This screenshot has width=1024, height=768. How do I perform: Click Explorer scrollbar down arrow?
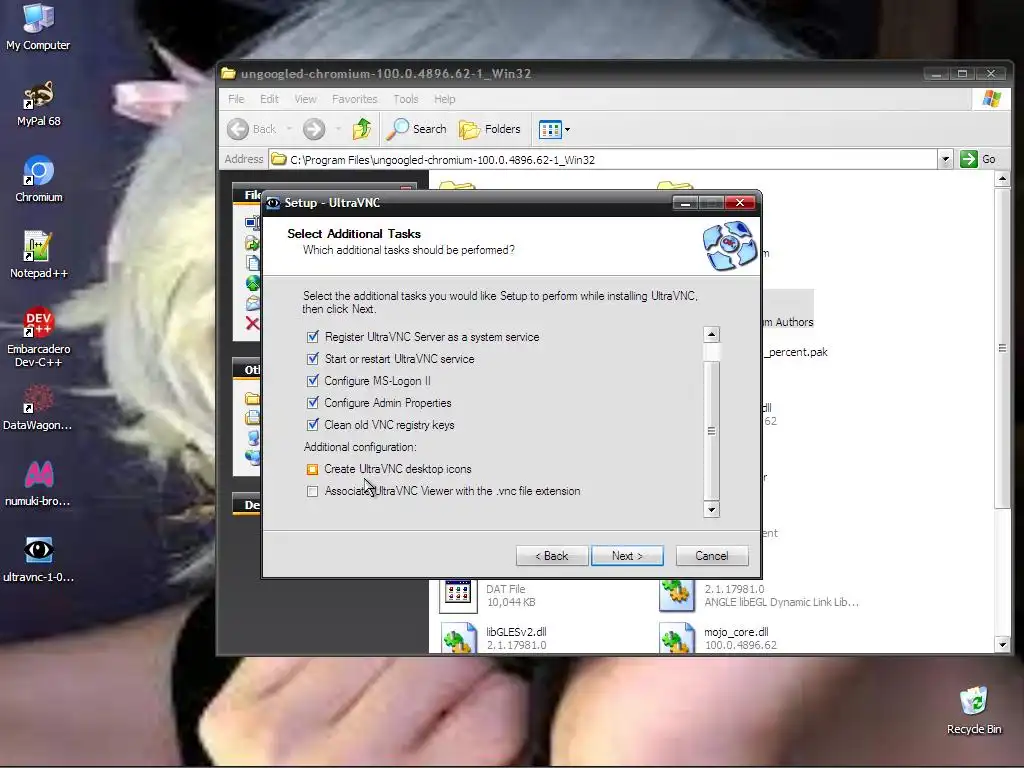coord(1002,645)
